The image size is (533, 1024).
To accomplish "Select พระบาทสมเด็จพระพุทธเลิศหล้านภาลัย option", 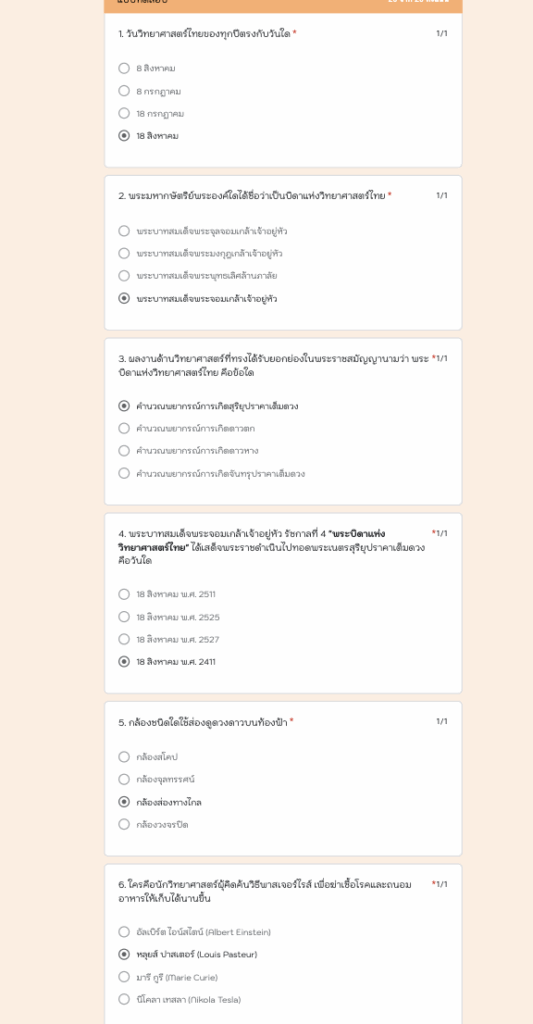I will pos(124,276).
